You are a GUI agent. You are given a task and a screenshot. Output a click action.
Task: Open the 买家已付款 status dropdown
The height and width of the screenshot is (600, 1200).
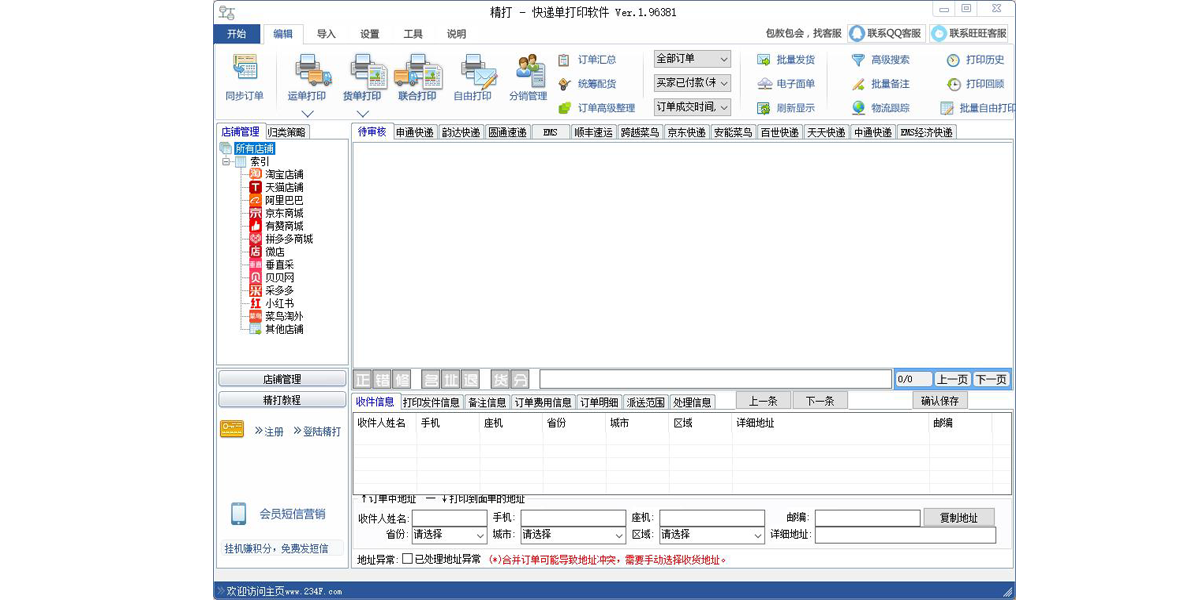point(692,83)
